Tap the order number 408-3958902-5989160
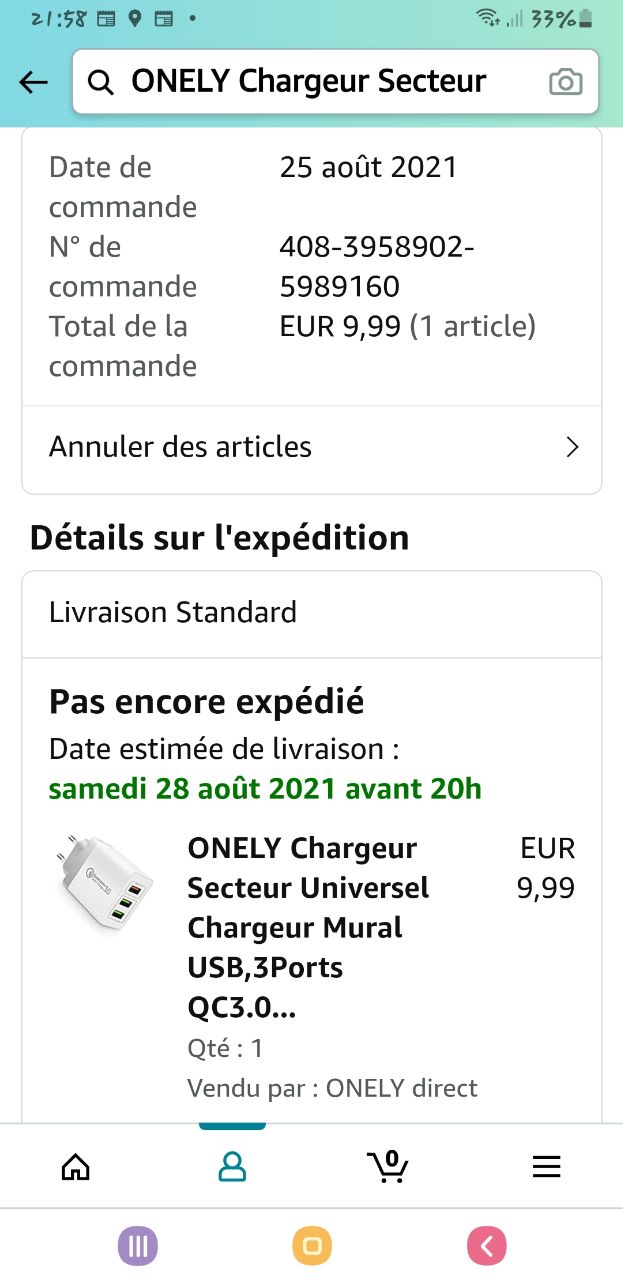The image size is (623, 1280). click(x=377, y=267)
